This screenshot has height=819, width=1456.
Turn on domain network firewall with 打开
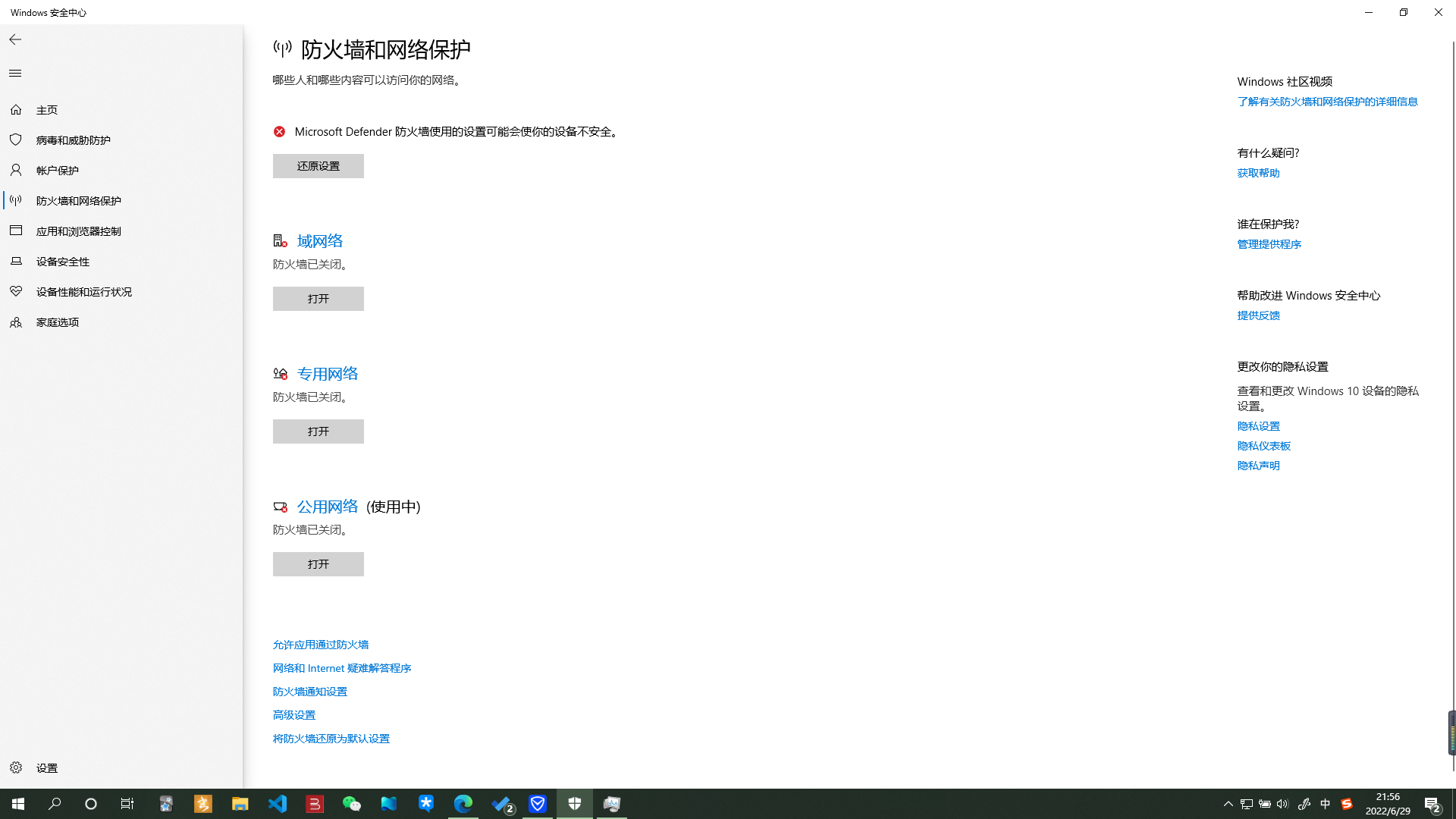click(318, 299)
